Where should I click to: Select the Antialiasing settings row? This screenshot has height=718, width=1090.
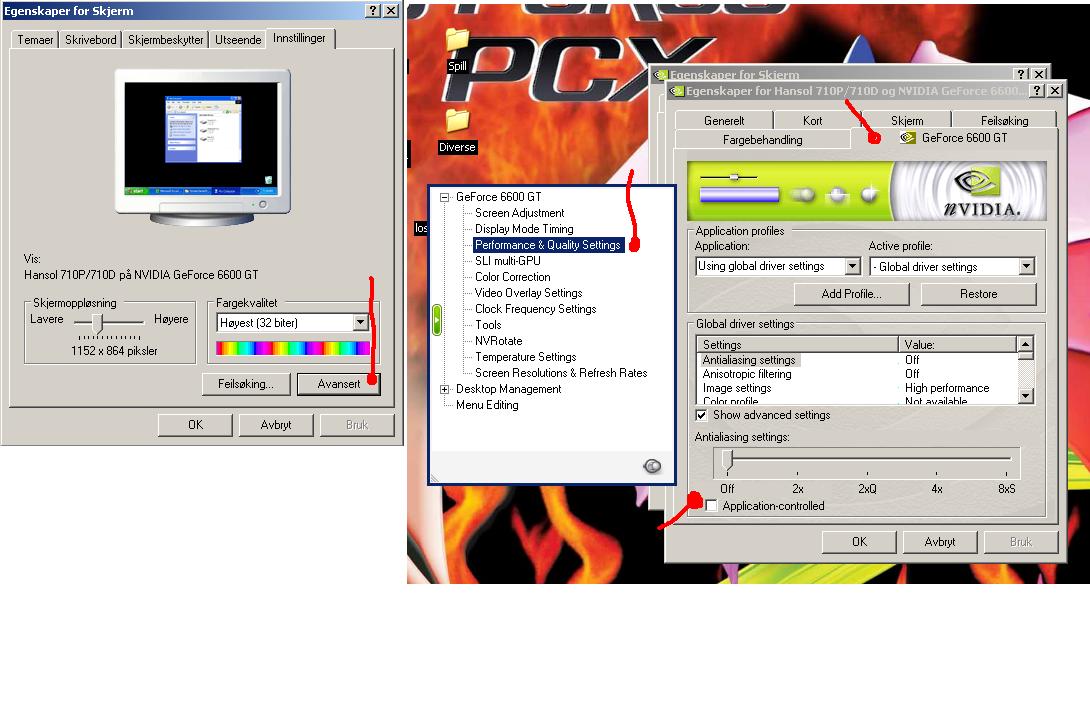pos(856,360)
